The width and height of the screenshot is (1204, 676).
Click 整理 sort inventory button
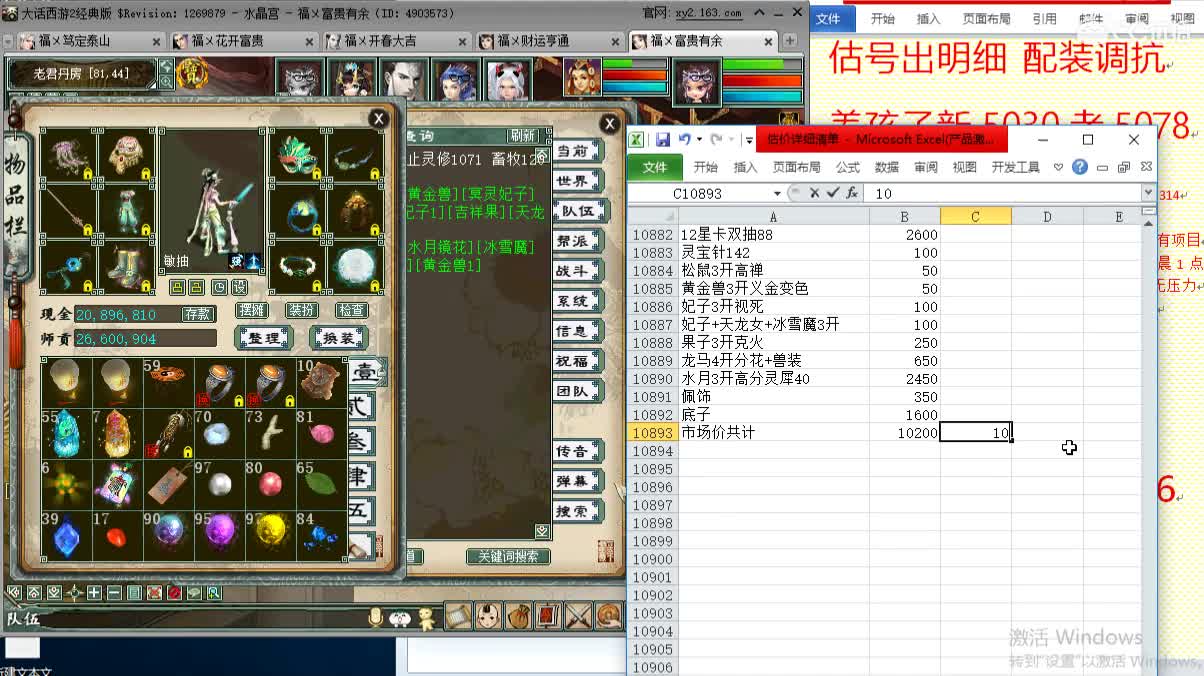click(264, 338)
